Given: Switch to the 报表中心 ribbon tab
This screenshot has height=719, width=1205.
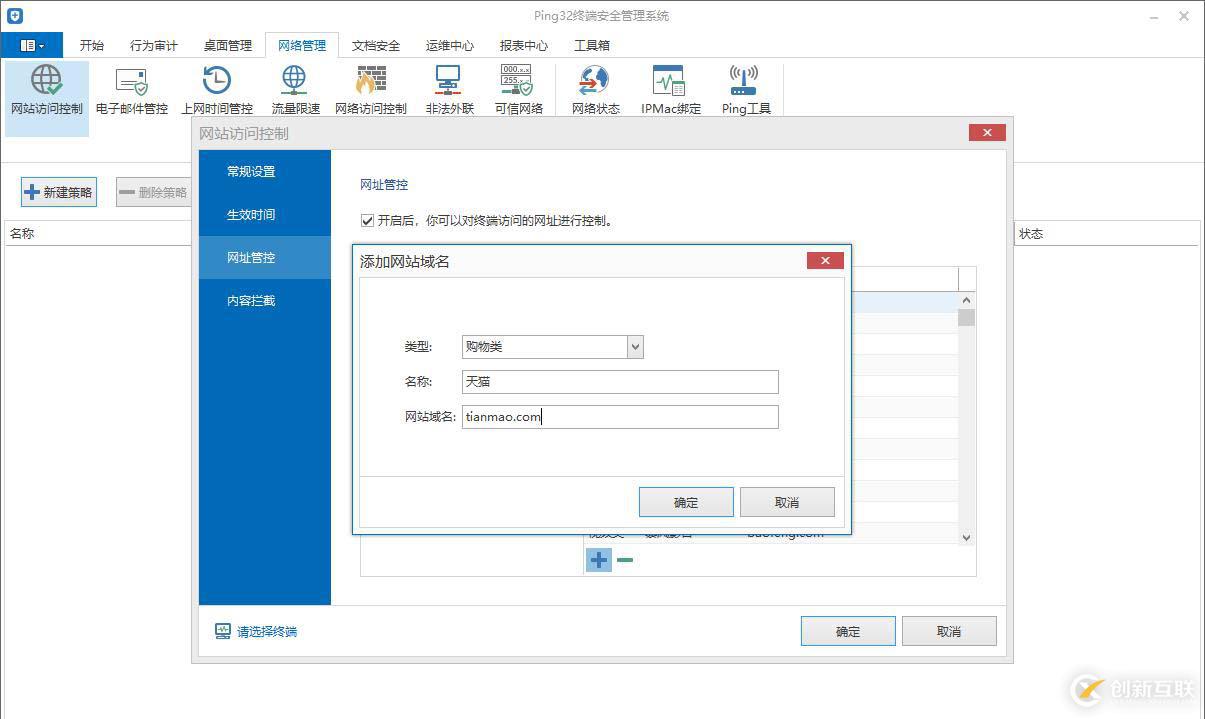Looking at the screenshot, I should click(524, 45).
